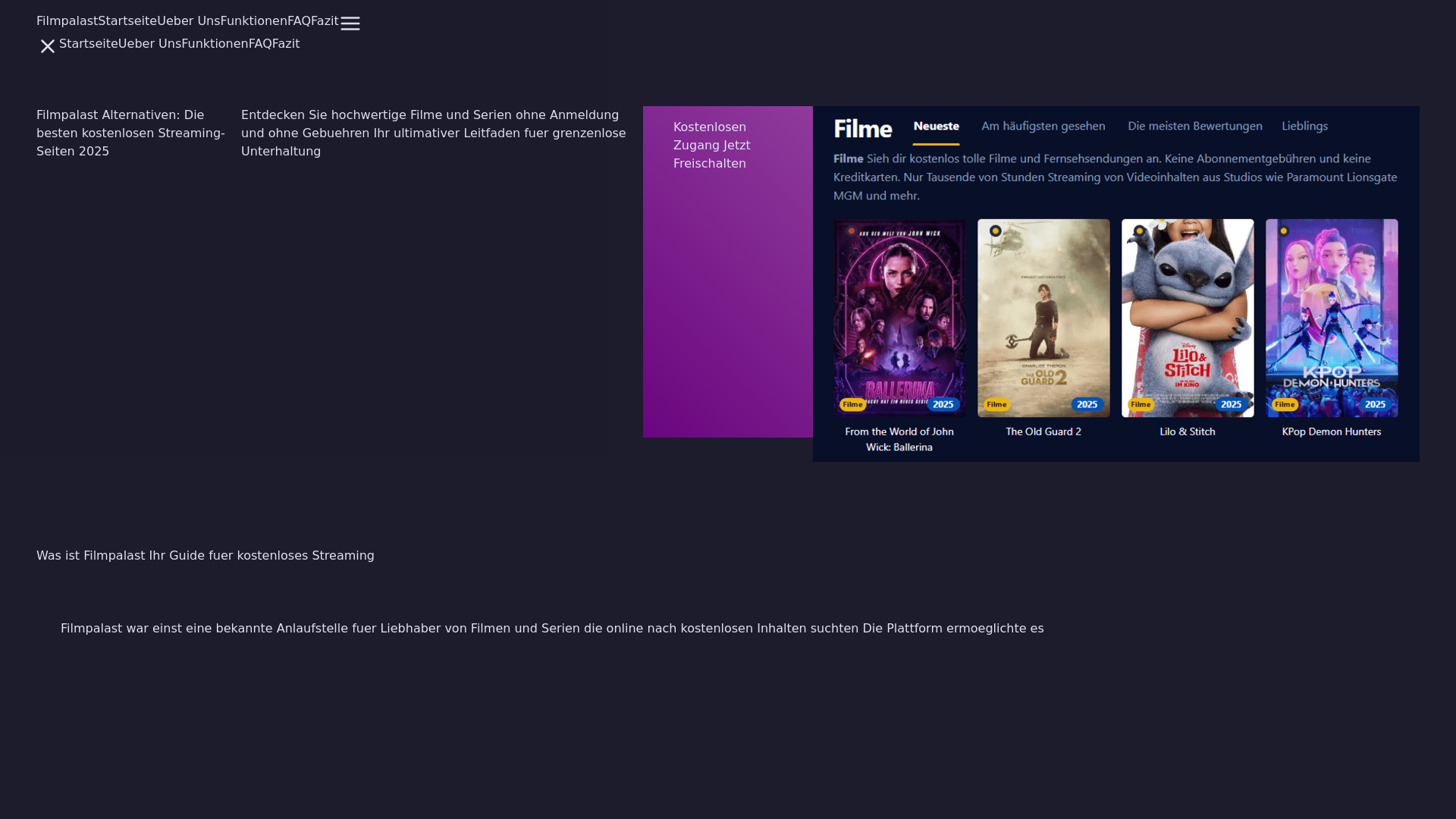This screenshot has width=1456, height=819.
Task: Select Funktionen in the row with the X icon
Action: coord(215,44)
